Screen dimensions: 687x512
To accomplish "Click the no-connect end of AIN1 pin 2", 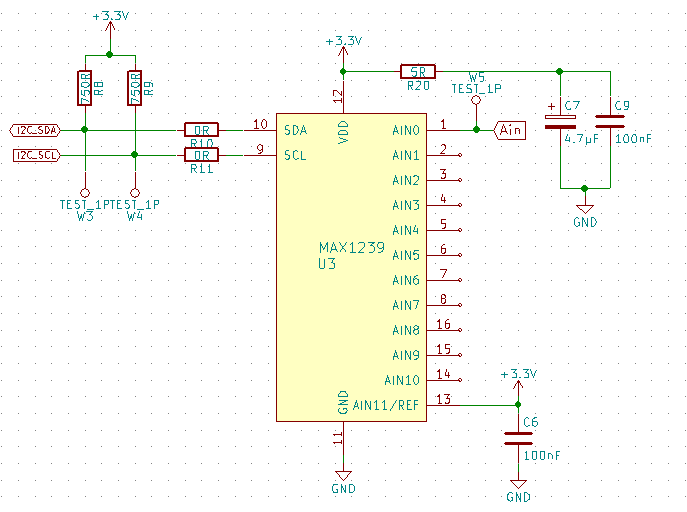I will 460,155.
